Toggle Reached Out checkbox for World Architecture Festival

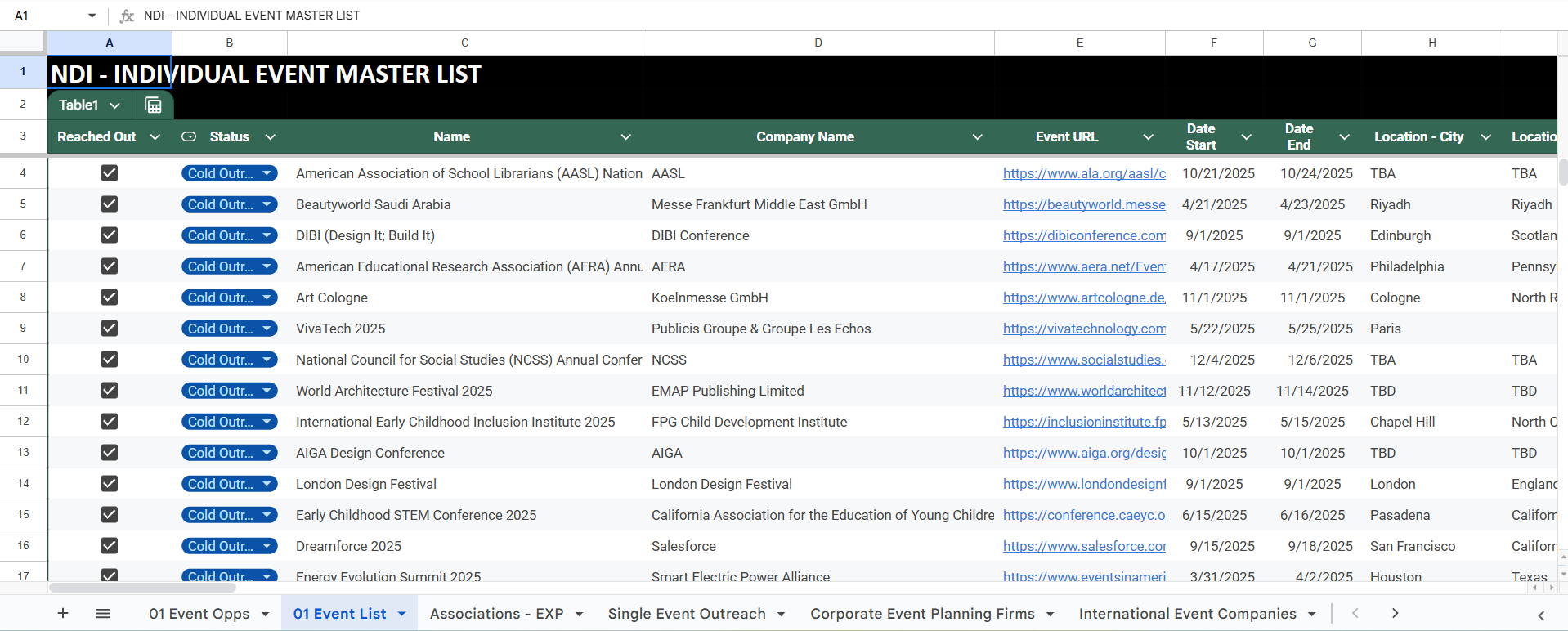pyautogui.click(x=110, y=391)
